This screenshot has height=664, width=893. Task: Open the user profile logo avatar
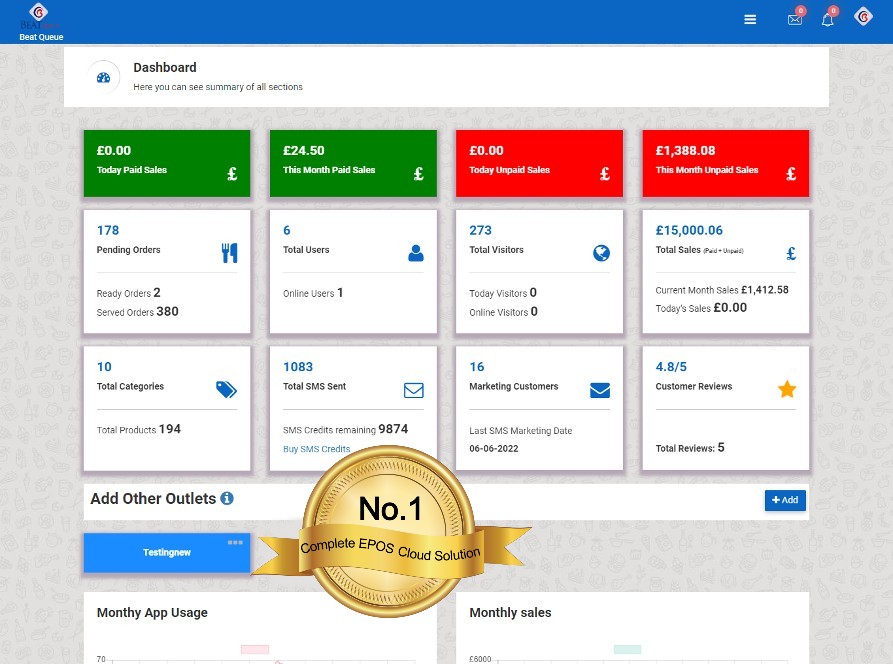(863, 16)
